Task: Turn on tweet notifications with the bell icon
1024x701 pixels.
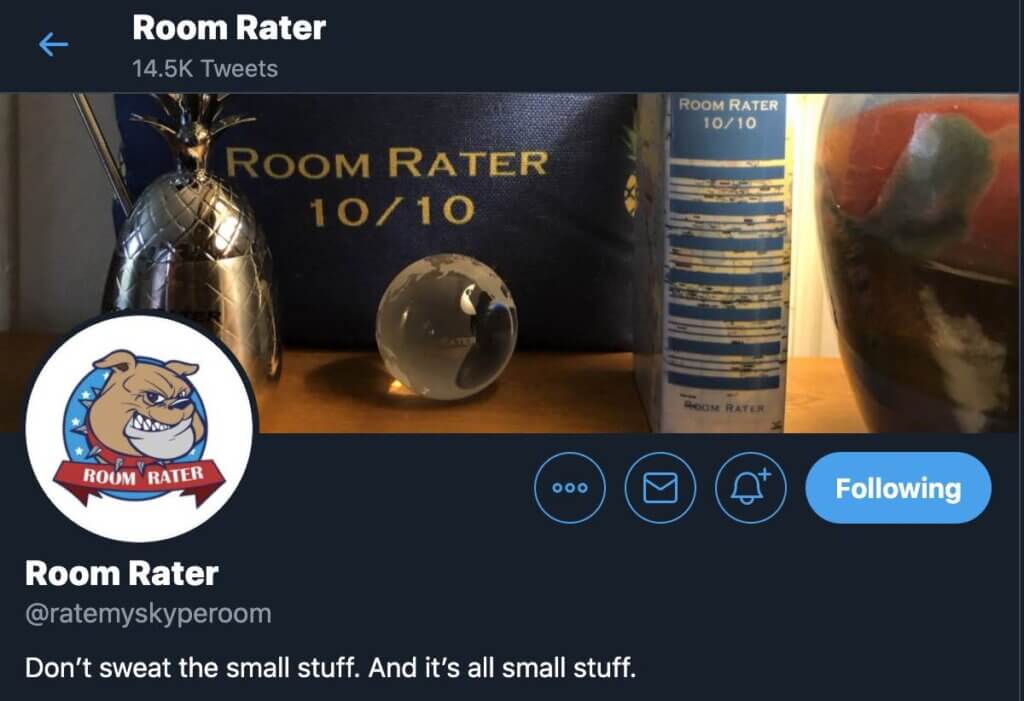Action: click(750, 488)
